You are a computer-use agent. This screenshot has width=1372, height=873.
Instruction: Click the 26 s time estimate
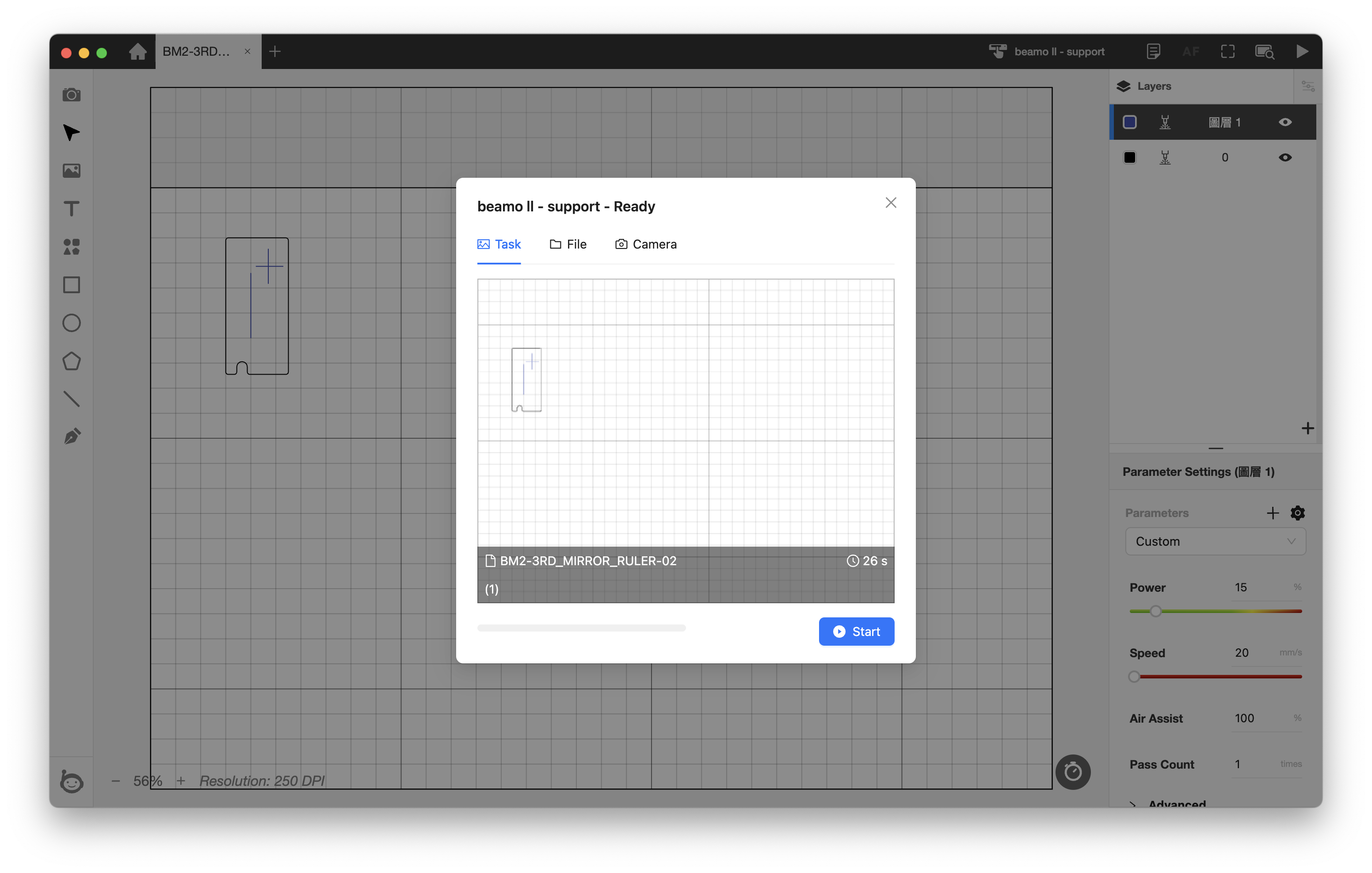pyautogui.click(x=867, y=560)
